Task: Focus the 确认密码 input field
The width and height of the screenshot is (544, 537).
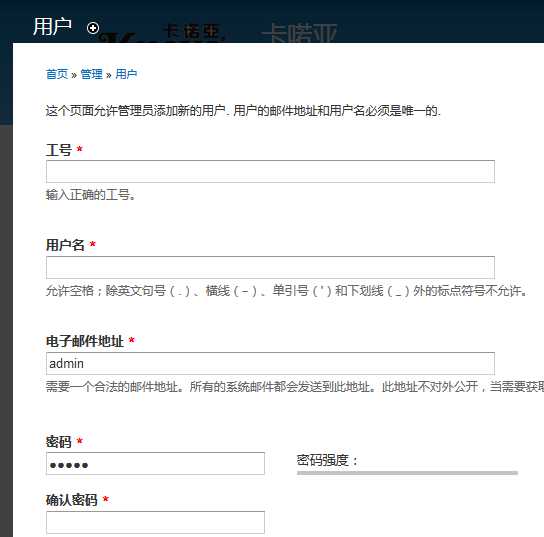Action: tap(155, 522)
